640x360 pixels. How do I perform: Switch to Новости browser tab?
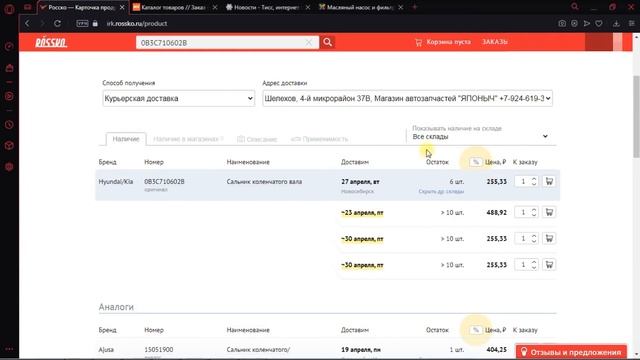click(267, 7)
